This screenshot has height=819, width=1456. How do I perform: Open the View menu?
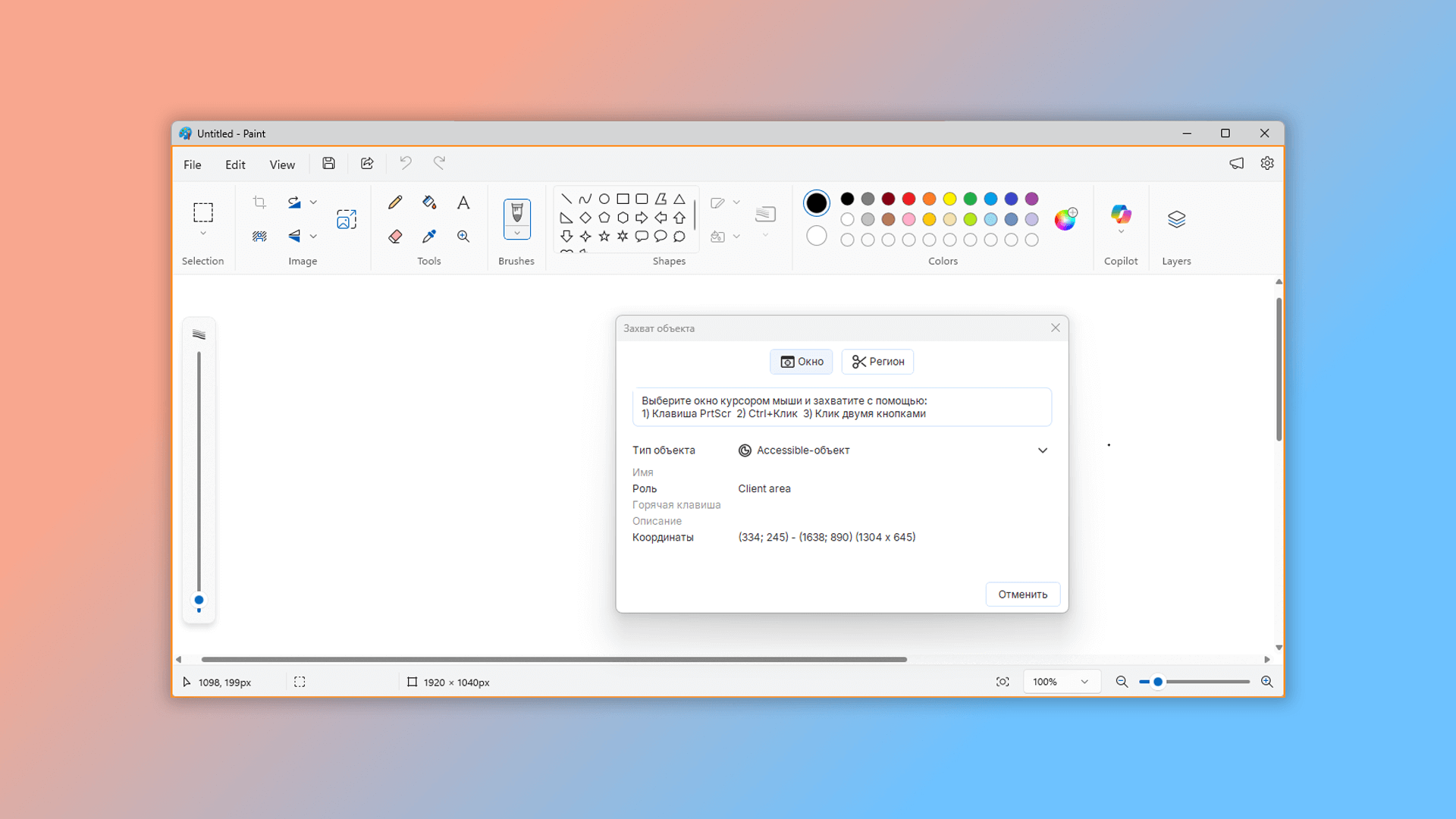point(282,165)
